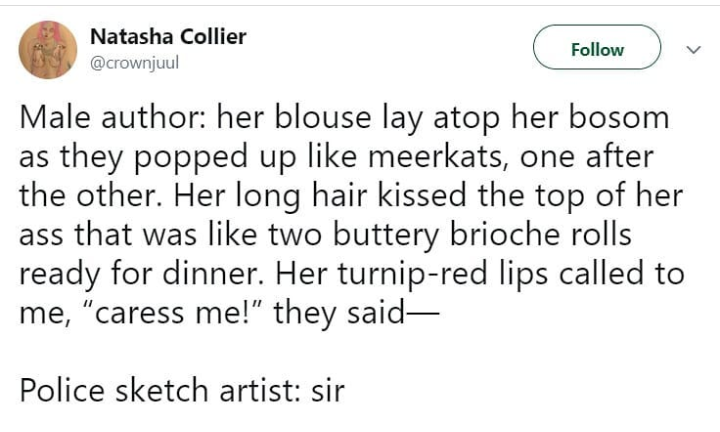Open the Natasha Collier display name link
Screen dimensions: 720x432
coord(168,37)
